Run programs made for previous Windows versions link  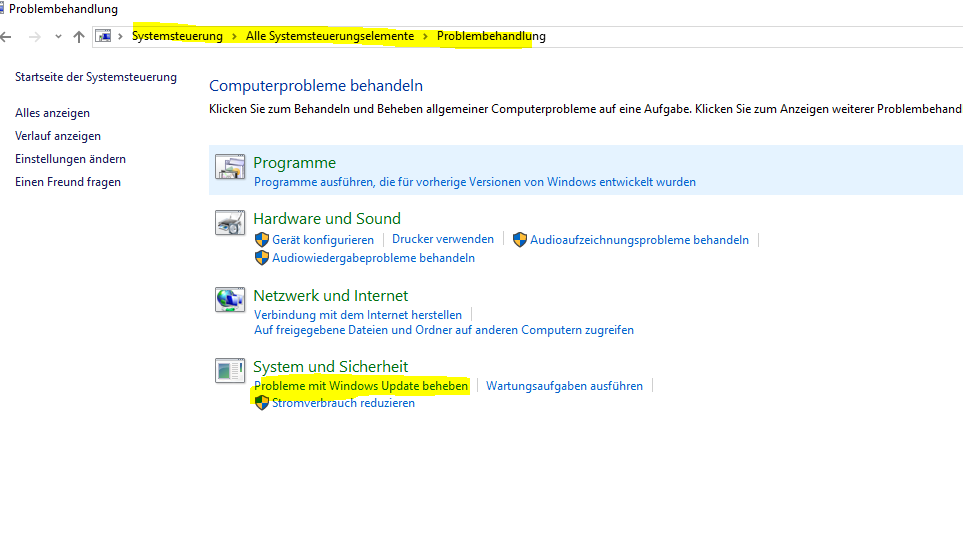[475, 182]
